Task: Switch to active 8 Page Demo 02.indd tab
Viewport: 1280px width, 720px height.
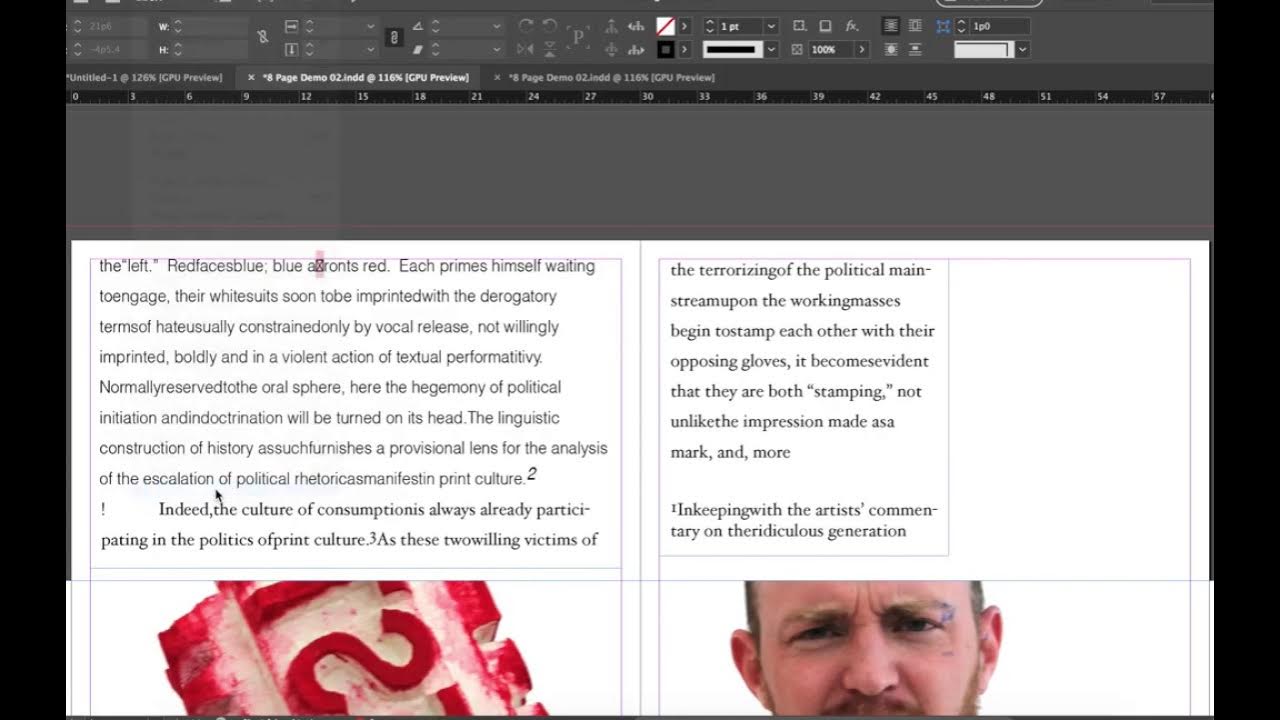Action: coord(365,77)
